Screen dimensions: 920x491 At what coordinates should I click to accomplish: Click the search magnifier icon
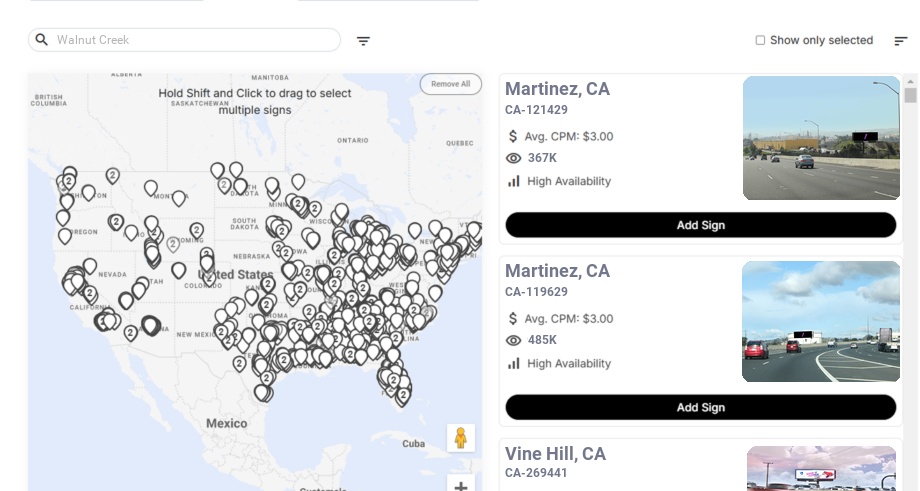click(x=42, y=40)
